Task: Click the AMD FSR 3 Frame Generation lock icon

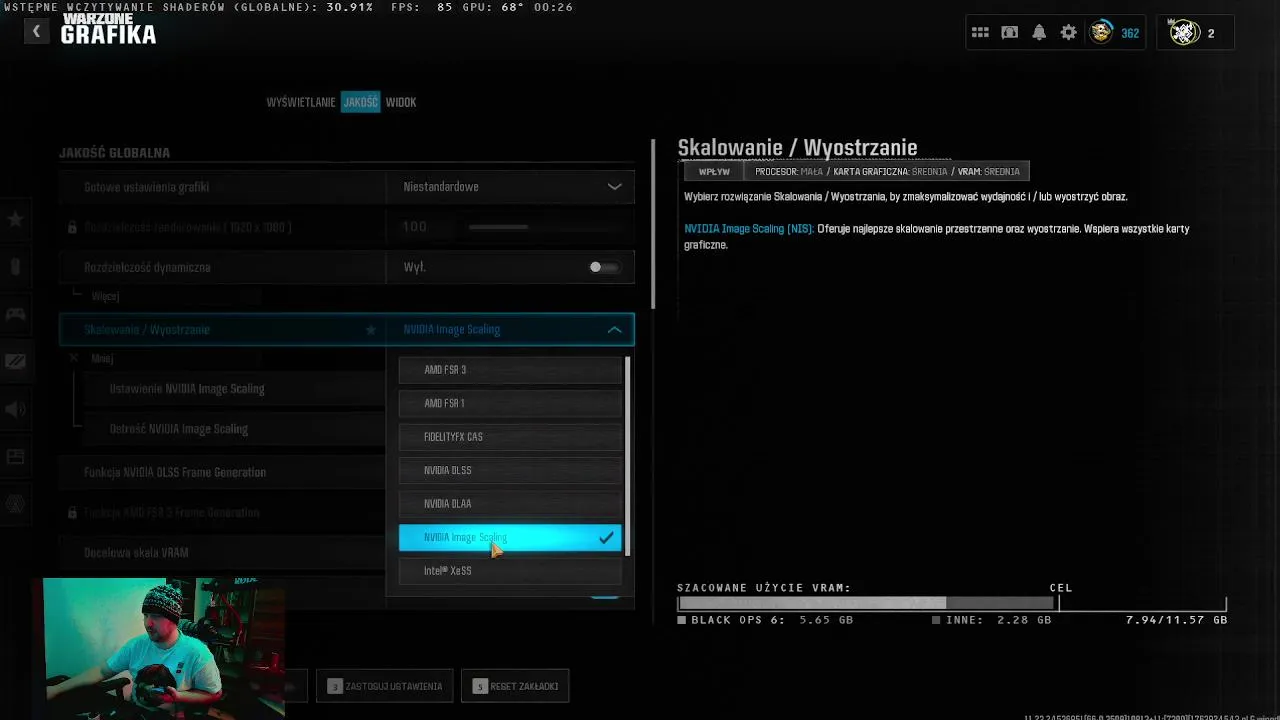Action: [72, 512]
